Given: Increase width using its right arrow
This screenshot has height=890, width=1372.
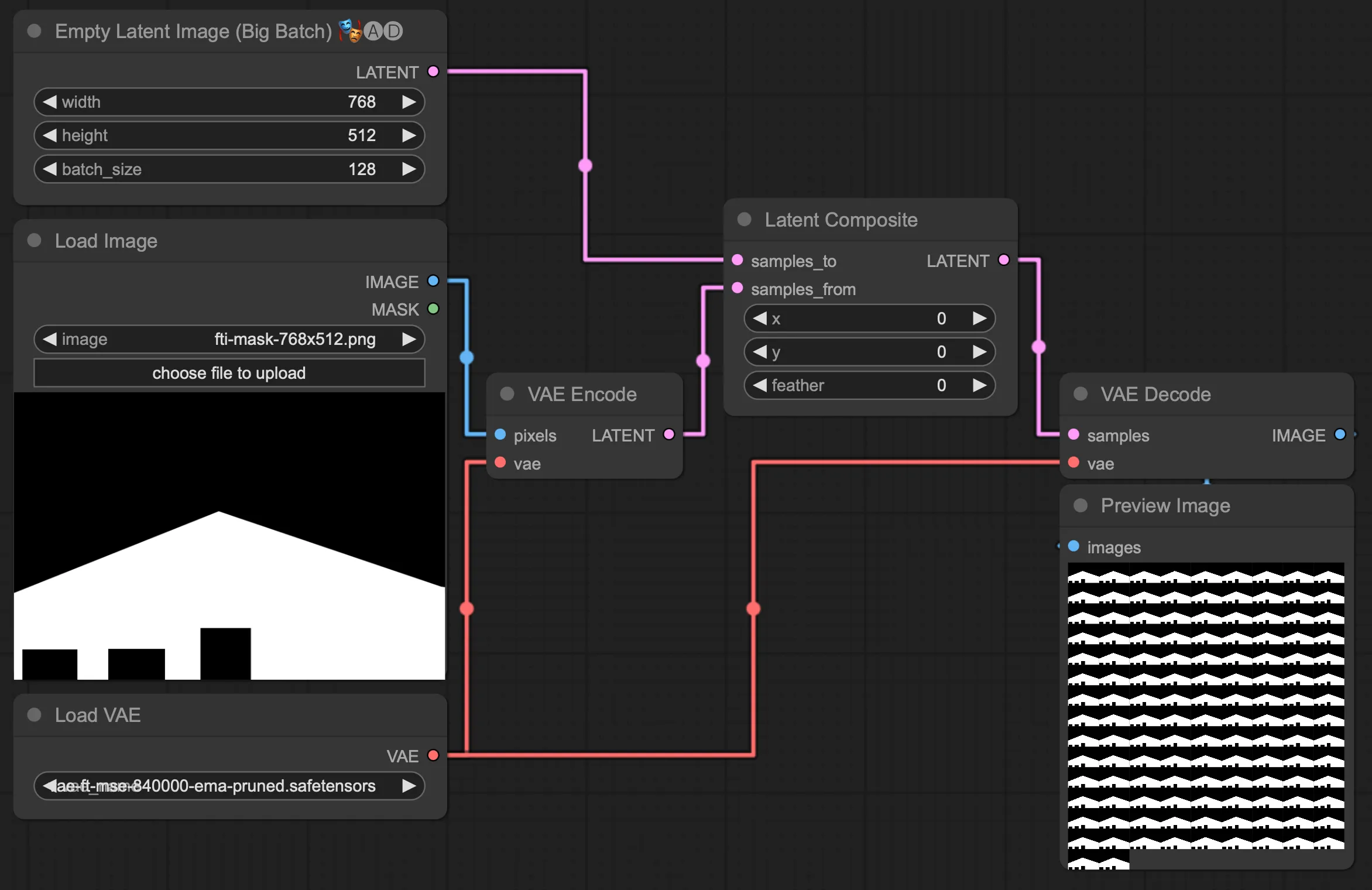Looking at the screenshot, I should point(409,102).
